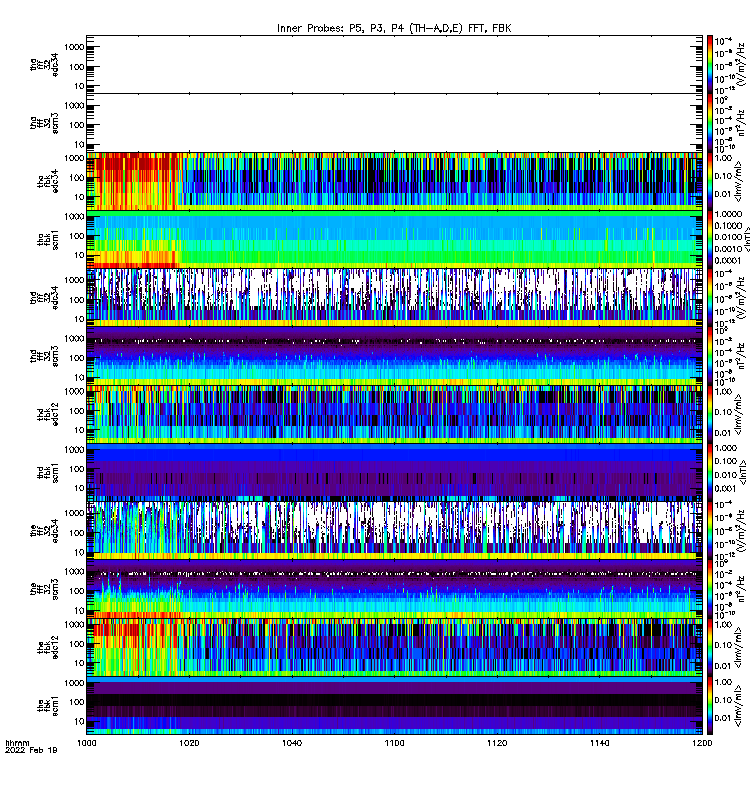Click the tha fbk scm1 spectrogram panel
750x800 pixels.
pos(394,240)
